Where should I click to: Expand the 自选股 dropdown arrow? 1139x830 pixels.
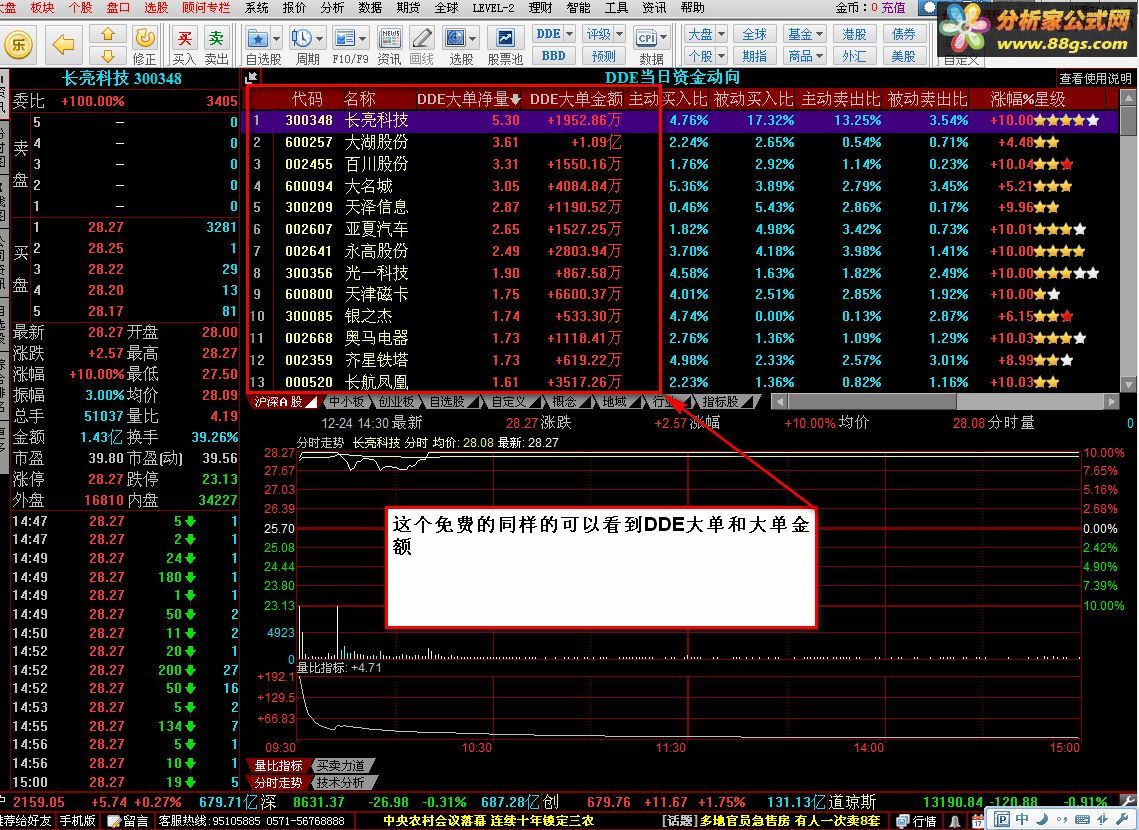coord(275,38)
